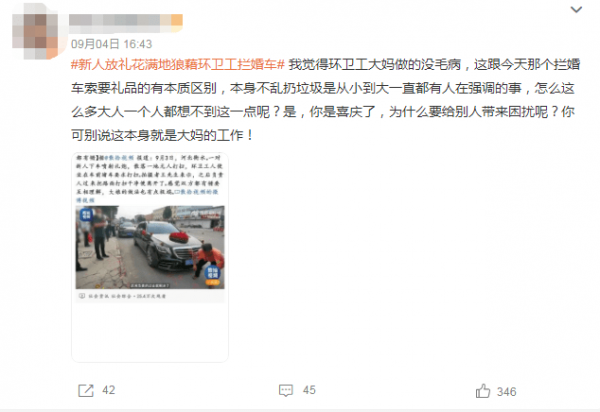Click the post body text paragraph
The width and height of the screenshot is (600, 412).
pyautogui.click(x=325, y=100)
